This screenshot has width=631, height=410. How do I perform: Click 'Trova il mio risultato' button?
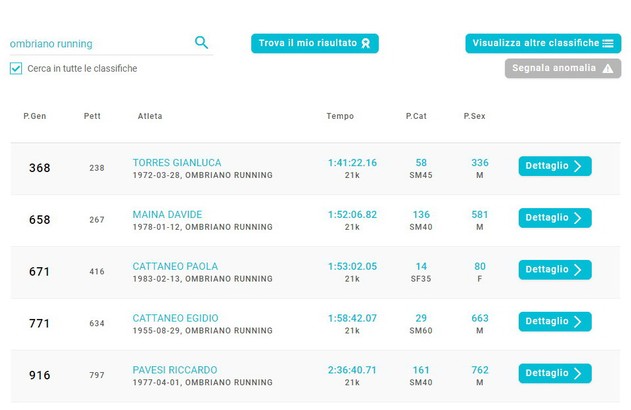[x=315, y=43]
